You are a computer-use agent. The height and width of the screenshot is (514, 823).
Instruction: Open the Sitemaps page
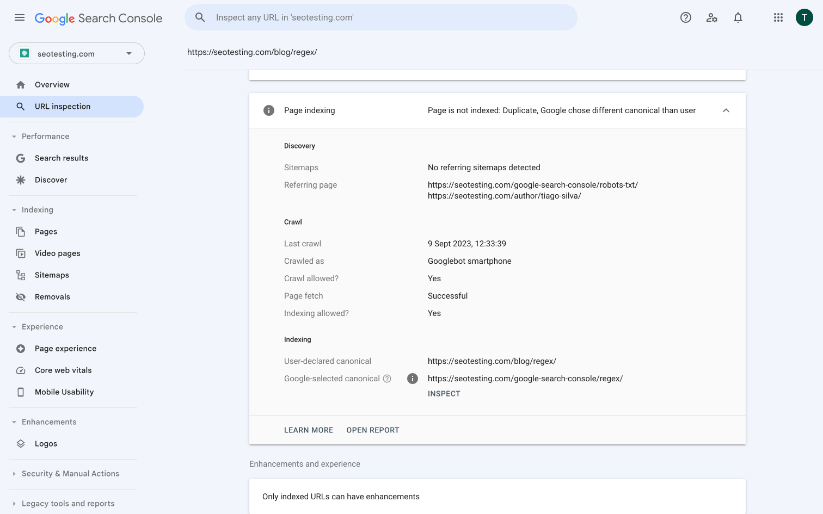pos(52,275)
